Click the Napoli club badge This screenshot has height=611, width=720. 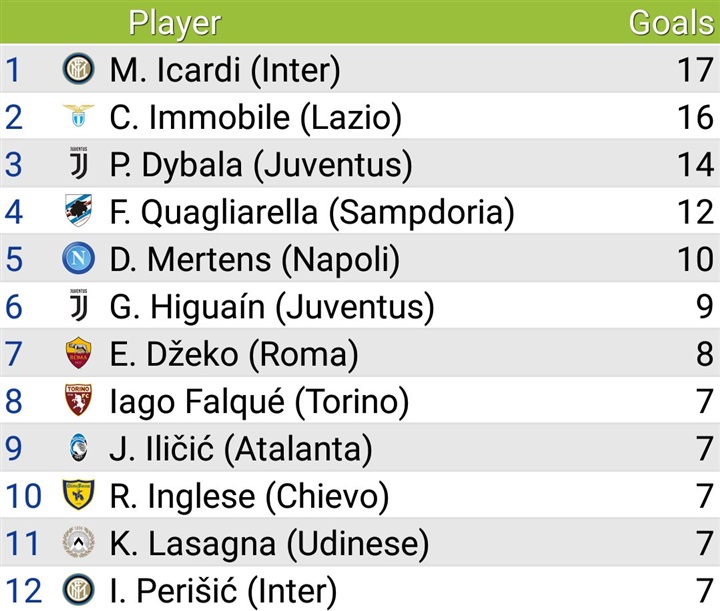click(x=78, y=259)
